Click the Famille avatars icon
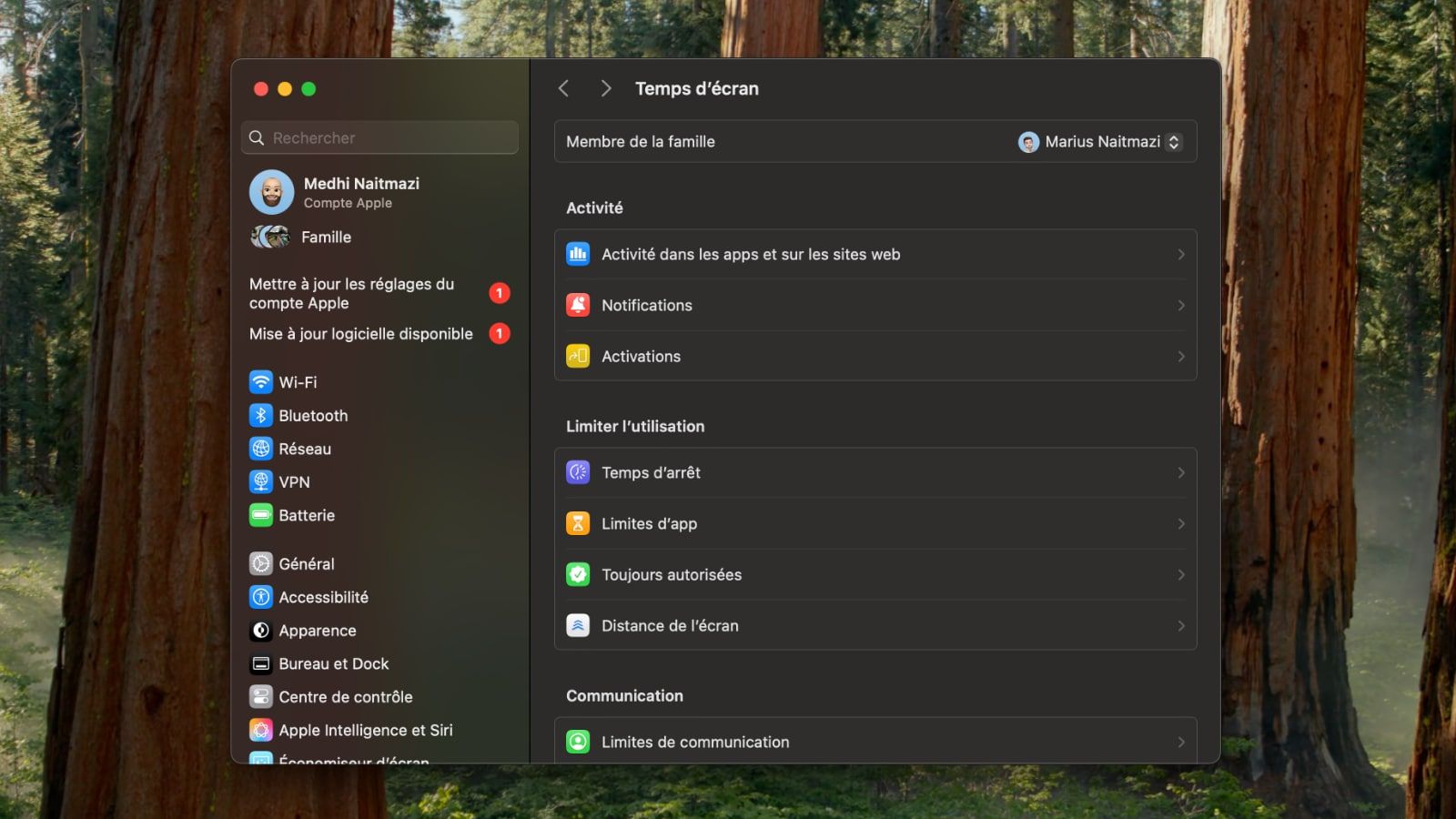The width and height of the screenshot is (1456, 819). click(269, 237)
